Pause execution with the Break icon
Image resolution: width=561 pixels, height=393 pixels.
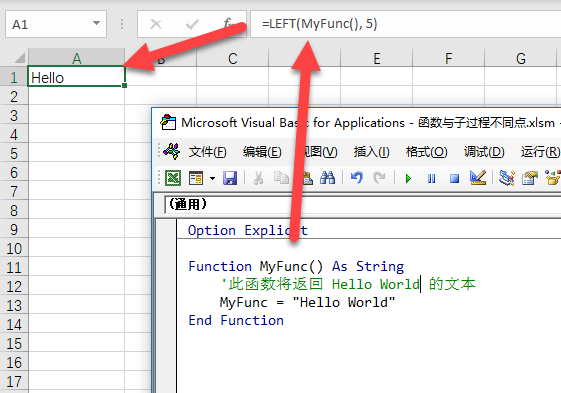click(431, 178)
